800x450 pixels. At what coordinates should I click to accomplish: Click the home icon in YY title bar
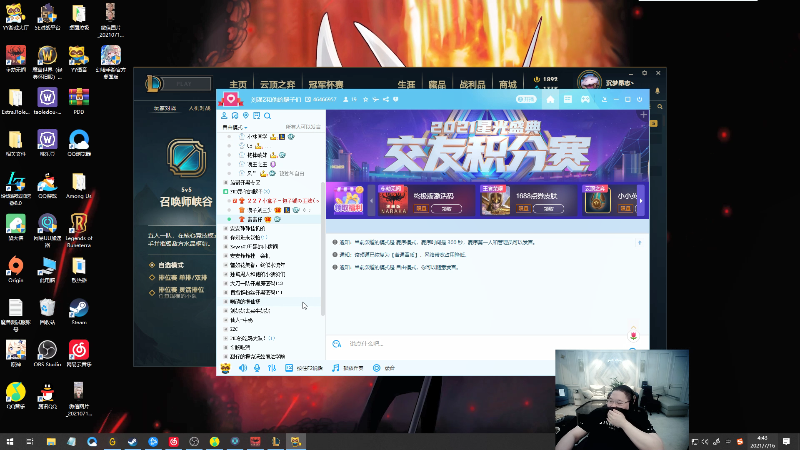coord(550,99)
